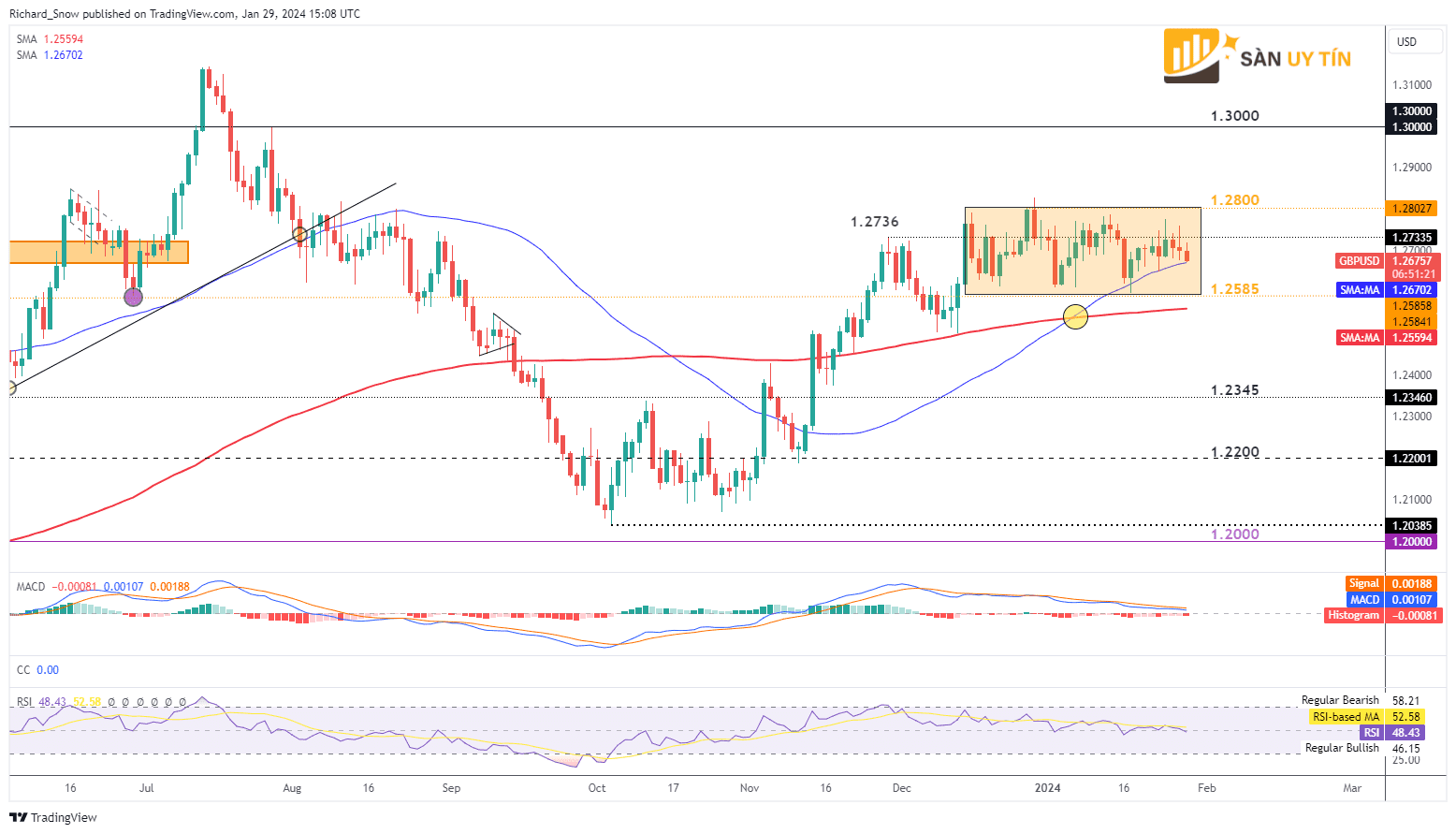
Task: Select the SMA 1.26702 legend entry
Action: (50, 55)
